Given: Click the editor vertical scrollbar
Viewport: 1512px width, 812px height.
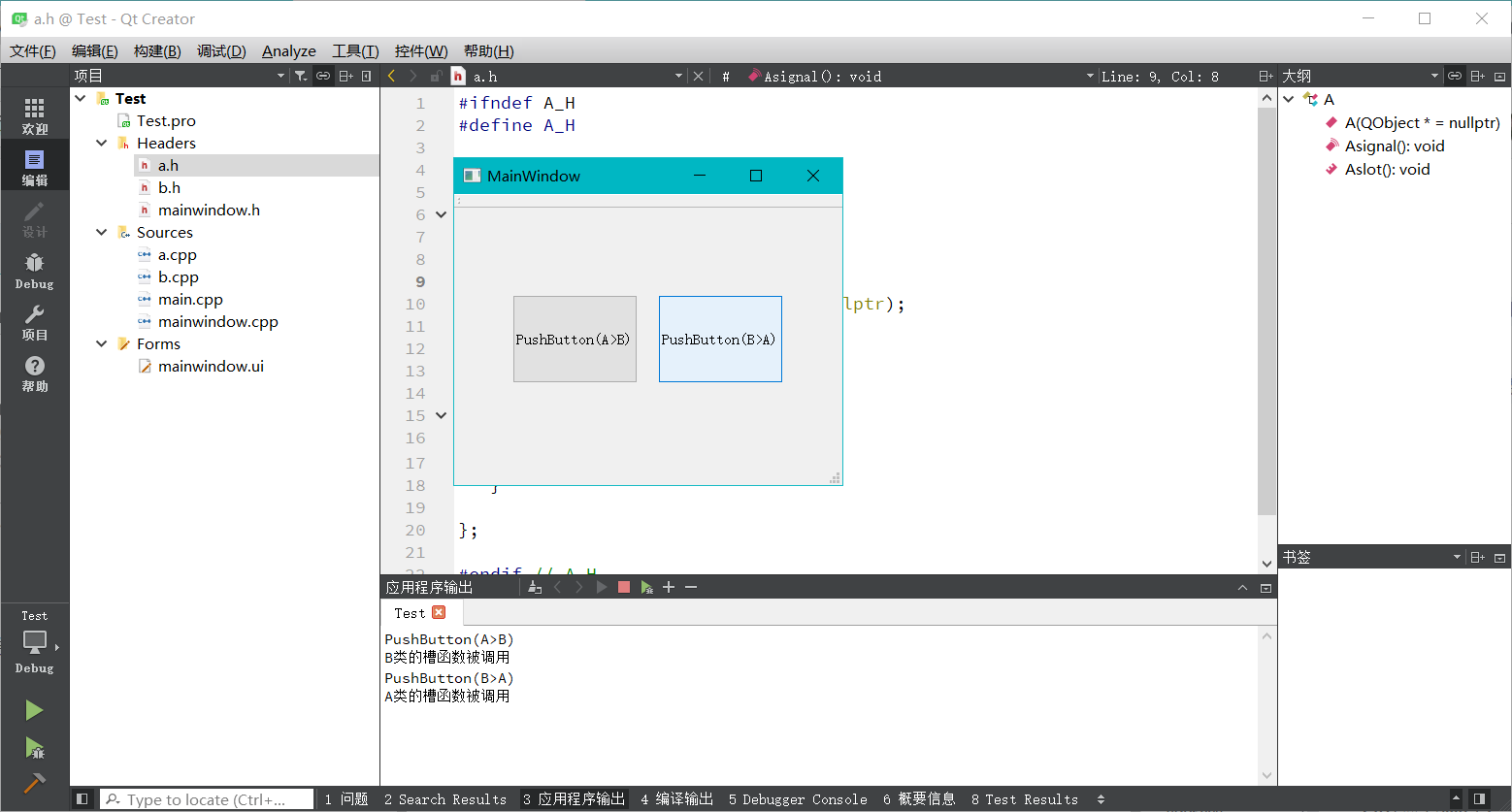Looking at the screenshot, I should click(1266, 310).
